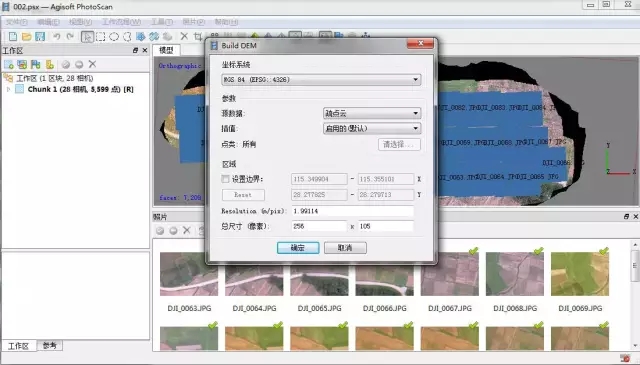
Task: Select the Free-form selection tool
Action: [127, 37]
